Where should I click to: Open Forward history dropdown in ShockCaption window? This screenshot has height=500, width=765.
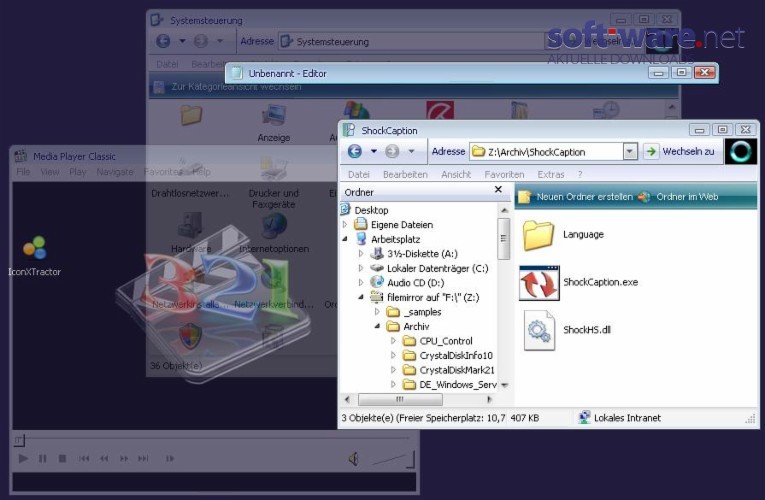(x=411, y=151)
